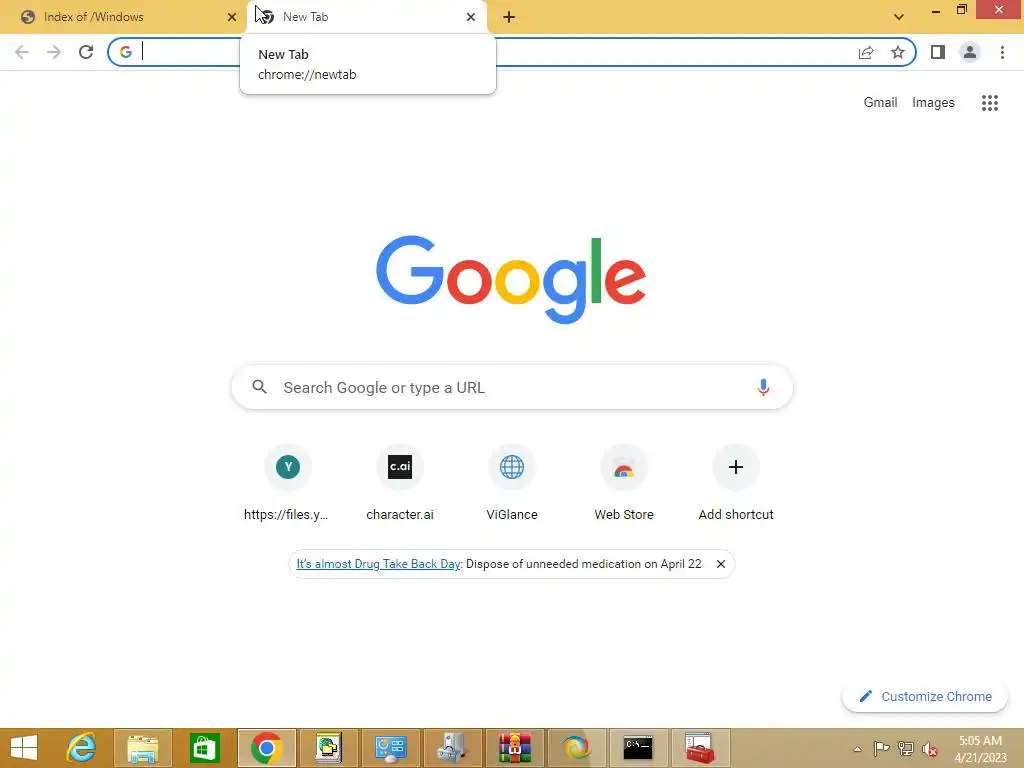1024x768 pixels.
Task: Open the ViGlance shortcut
Action: coord(512,483)
